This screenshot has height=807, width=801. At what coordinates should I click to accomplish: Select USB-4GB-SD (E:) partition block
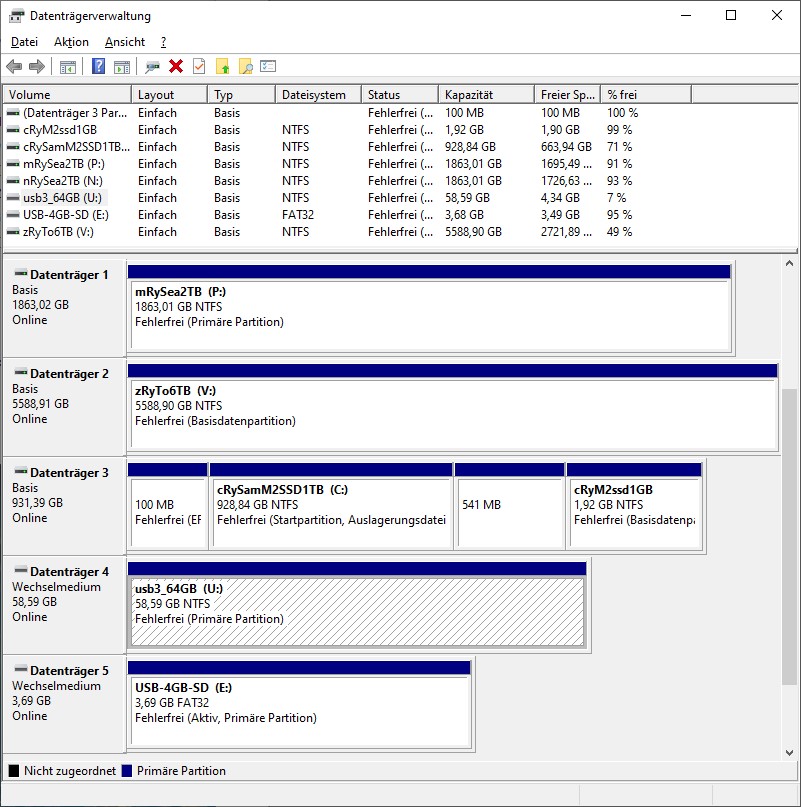point(300,705)
